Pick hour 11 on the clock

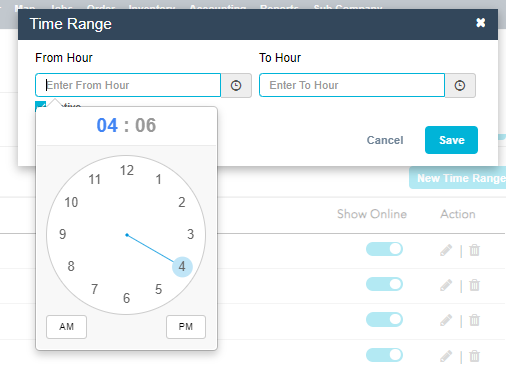[94, 179]
